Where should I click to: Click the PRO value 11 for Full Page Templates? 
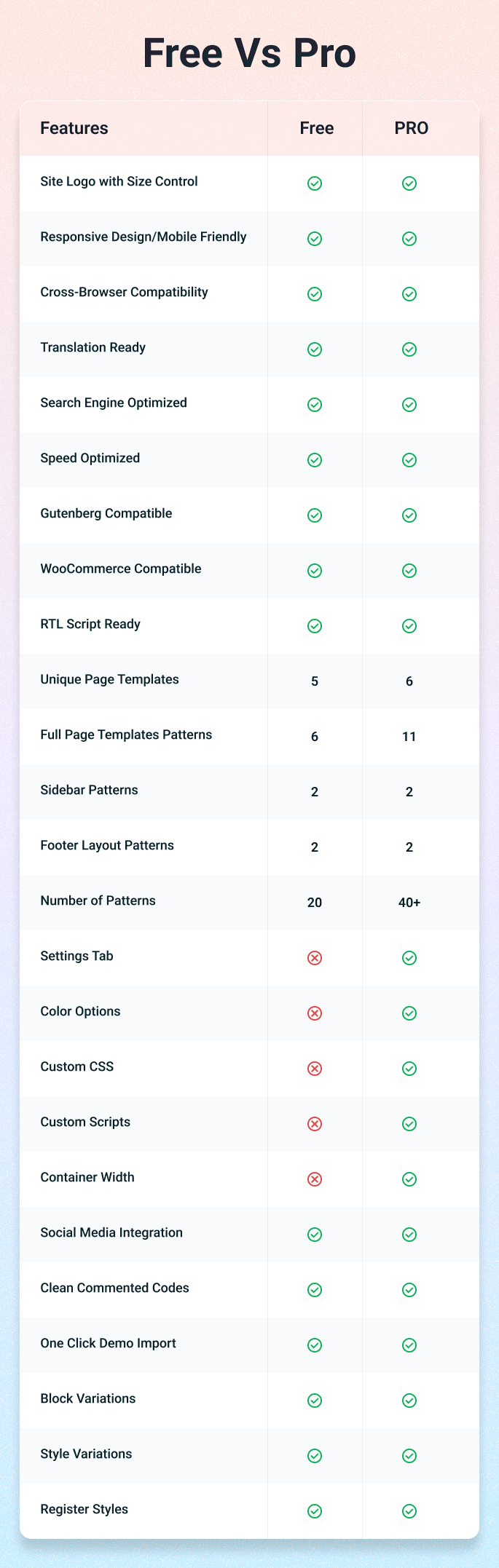click(409, 737)
